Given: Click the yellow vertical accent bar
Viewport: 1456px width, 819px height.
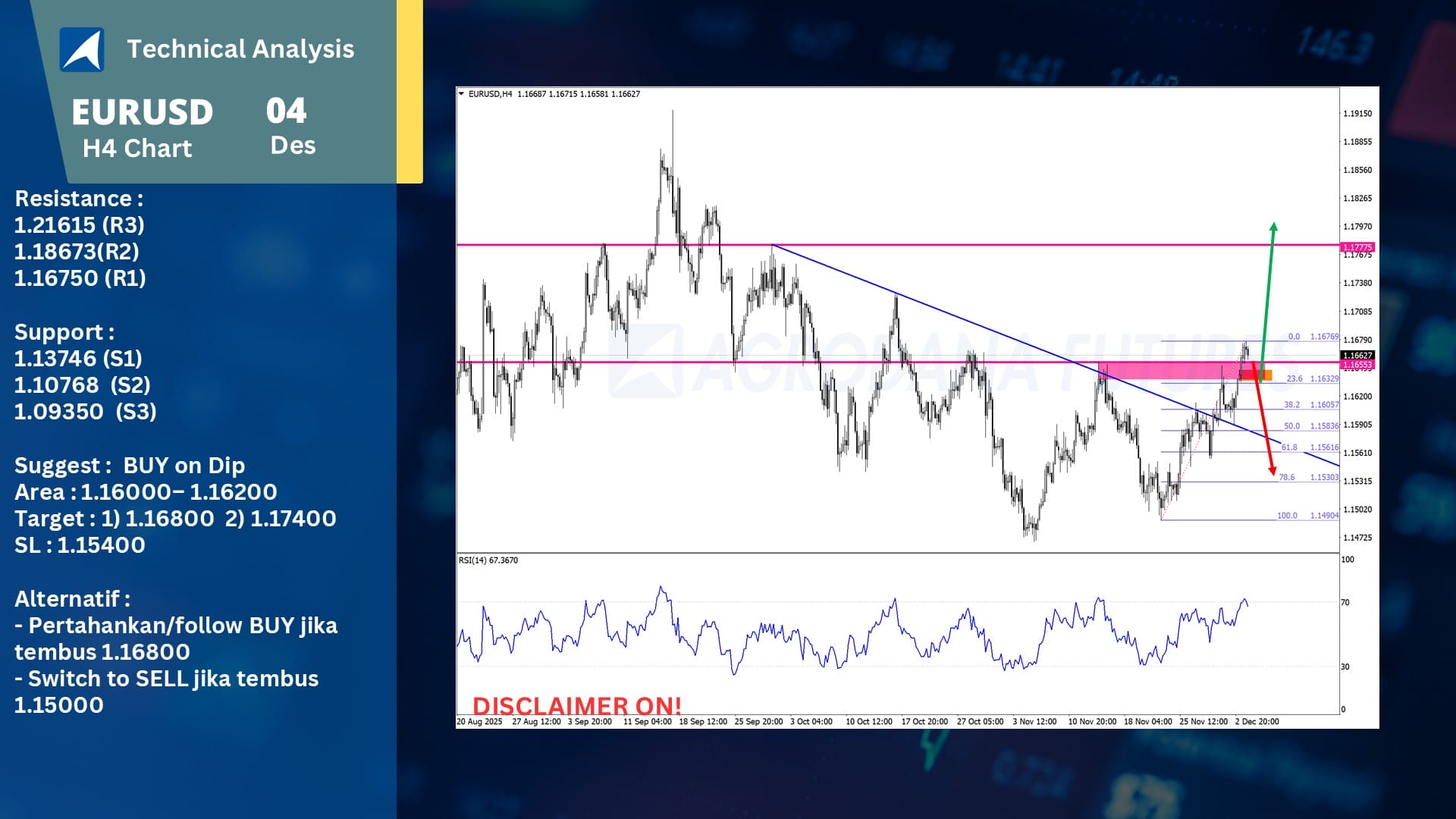Looking at the screenshot, I should coord(409,91).
